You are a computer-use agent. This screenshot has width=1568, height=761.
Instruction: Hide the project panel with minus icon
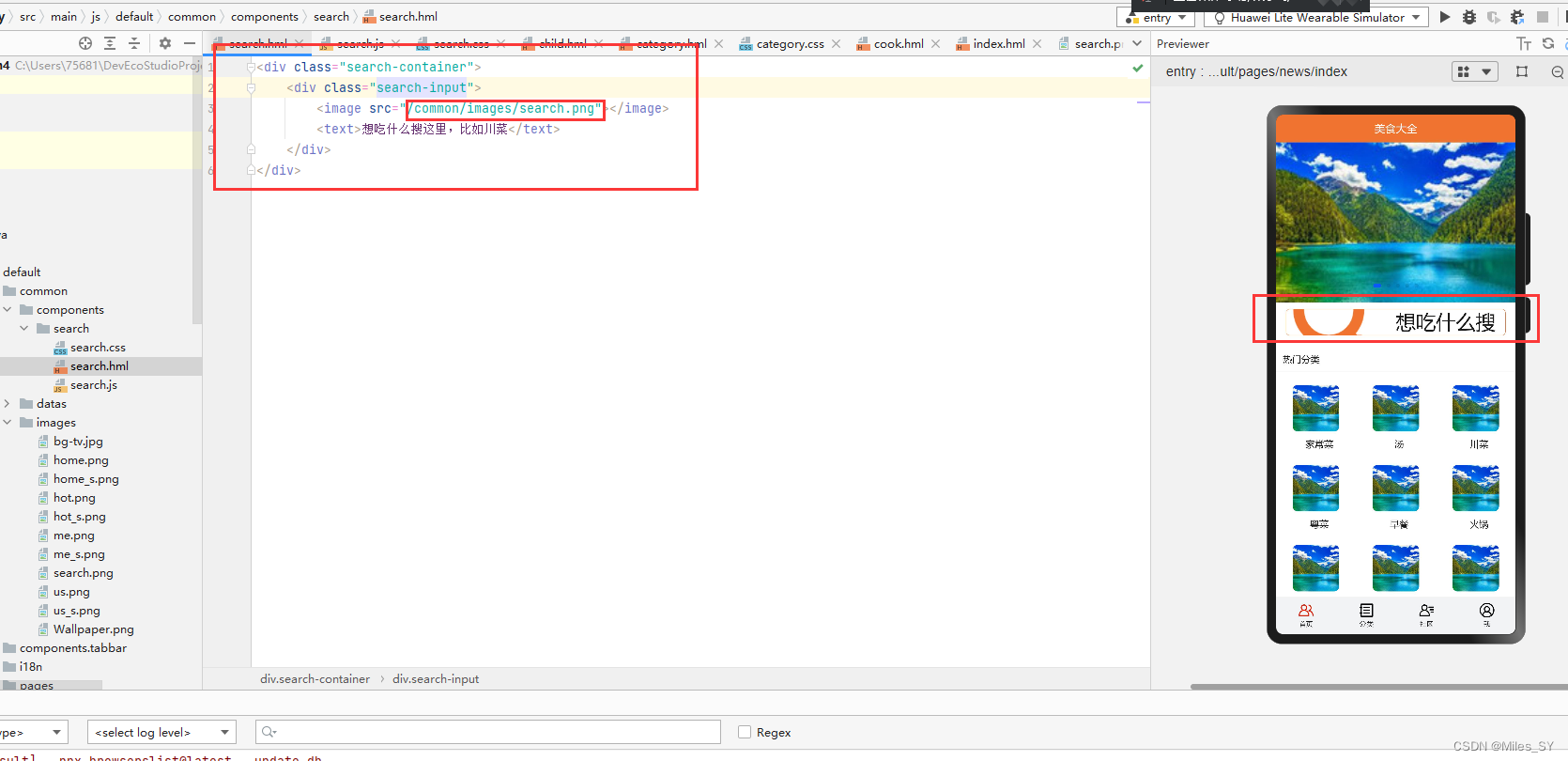(190, 43)
